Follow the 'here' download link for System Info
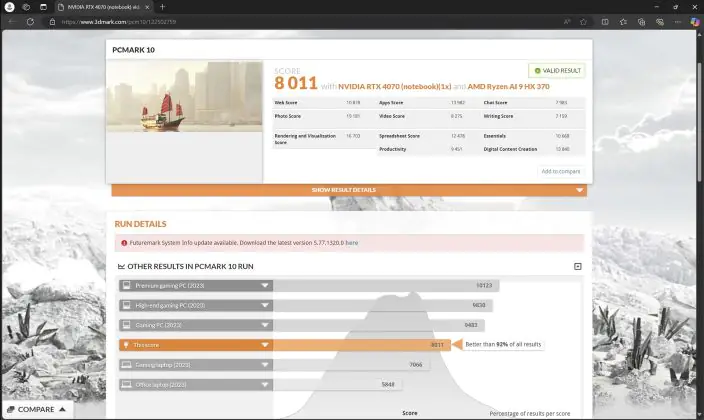The width and height of the screenshot is (704, 420). tap(352, 243)
